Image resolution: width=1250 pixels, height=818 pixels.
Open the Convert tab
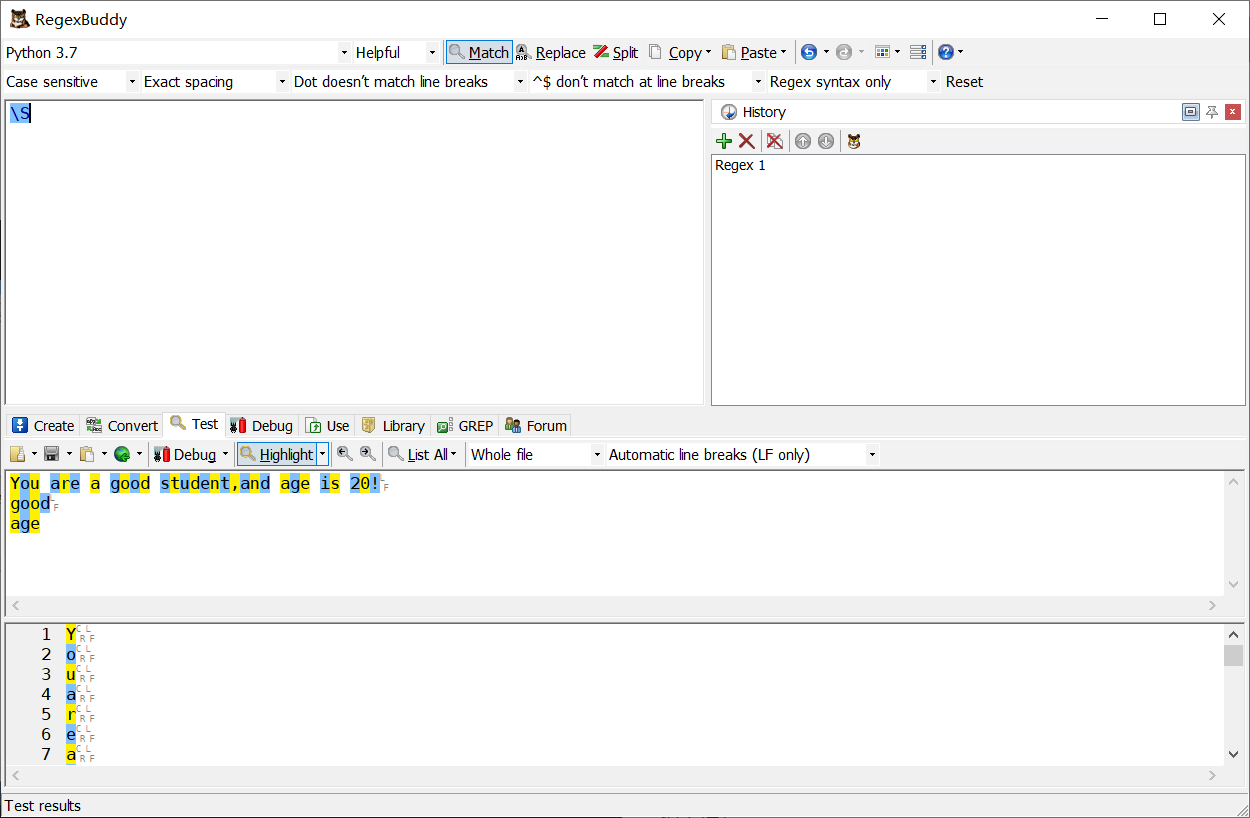122,425
